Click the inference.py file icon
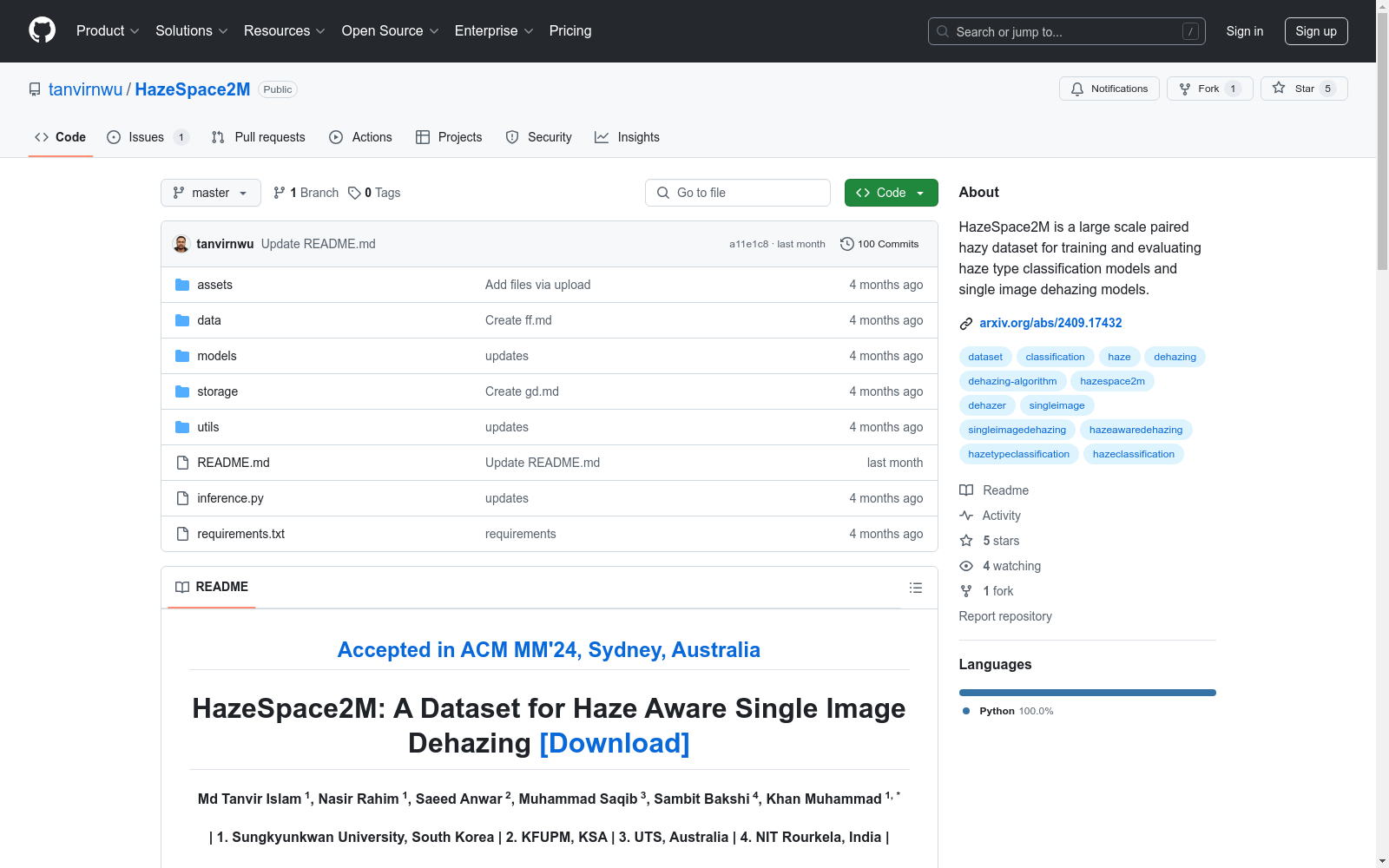 [182, 498]
